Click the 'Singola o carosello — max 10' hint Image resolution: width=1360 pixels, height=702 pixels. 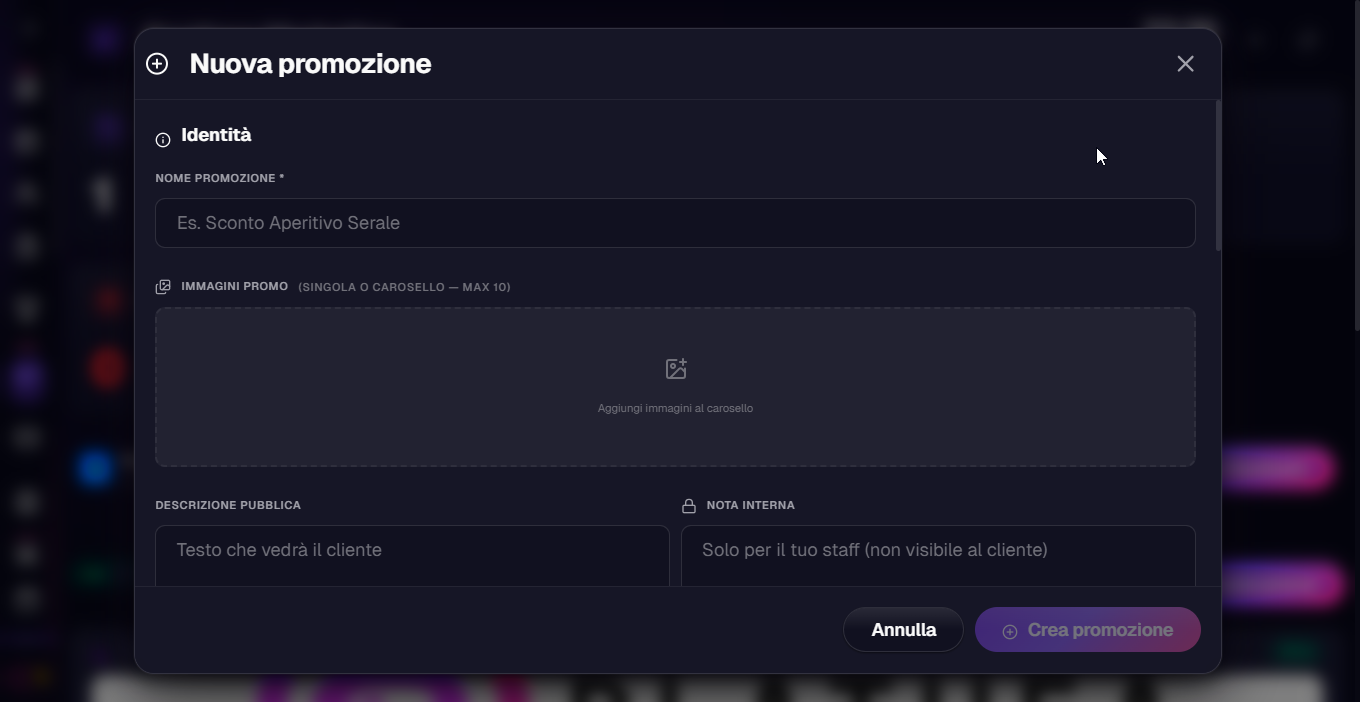pyautogui.click(x=404, y=287)
